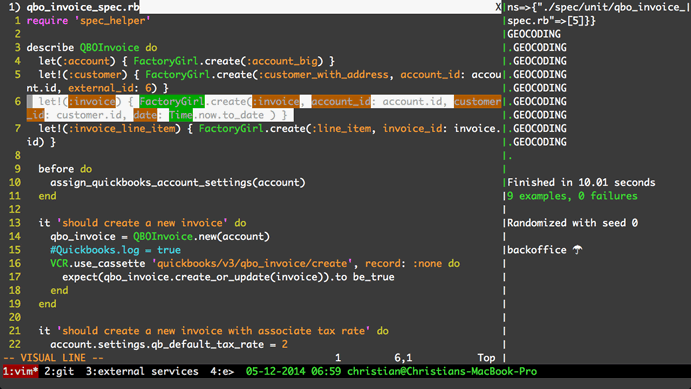The height and width of the screenshot is (389, 691).
Task: Click the date '05-12-2014' in the status bar
Action: click(275, 371)
